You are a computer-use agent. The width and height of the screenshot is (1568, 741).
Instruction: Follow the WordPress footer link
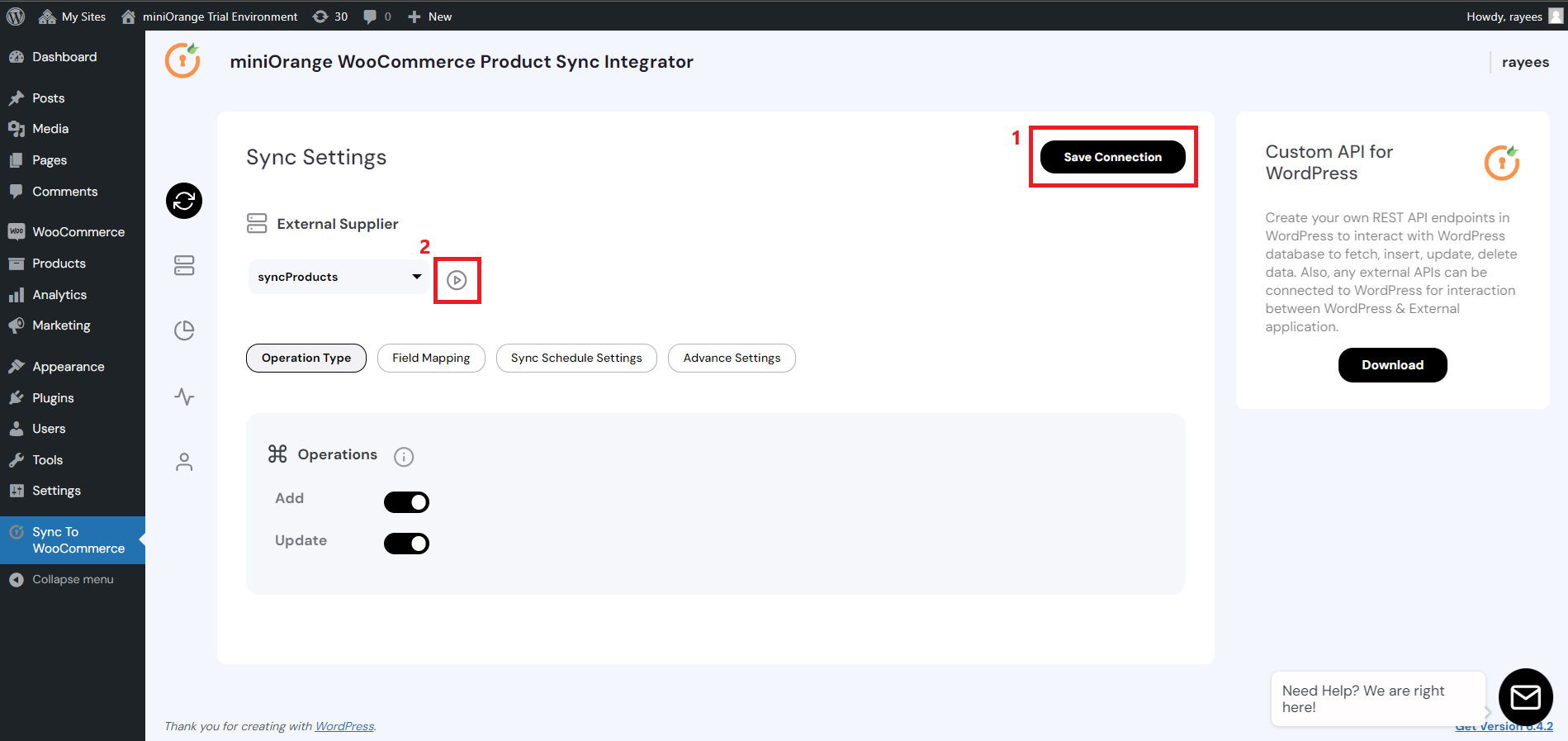pos(344,726)
